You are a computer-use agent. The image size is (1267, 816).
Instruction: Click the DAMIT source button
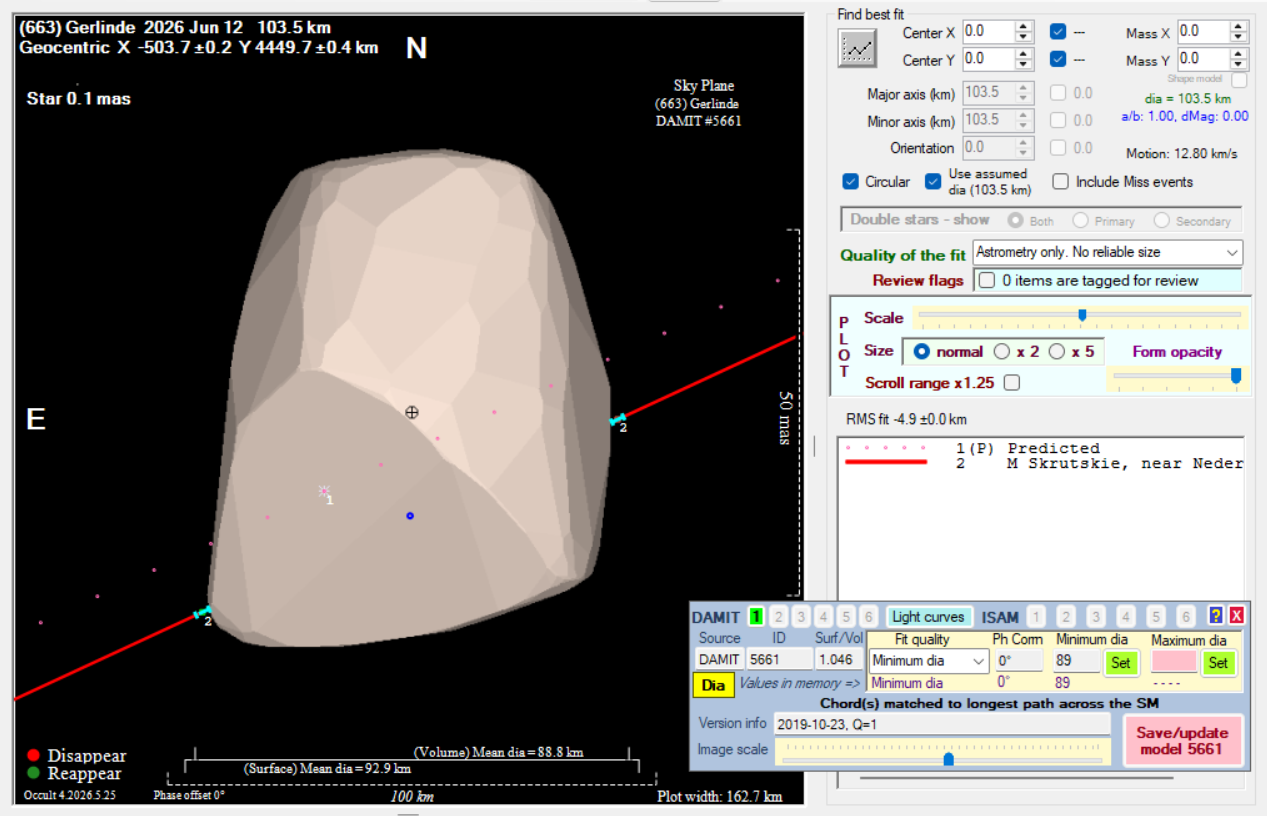pyautogui.click(x=719, y=660)
